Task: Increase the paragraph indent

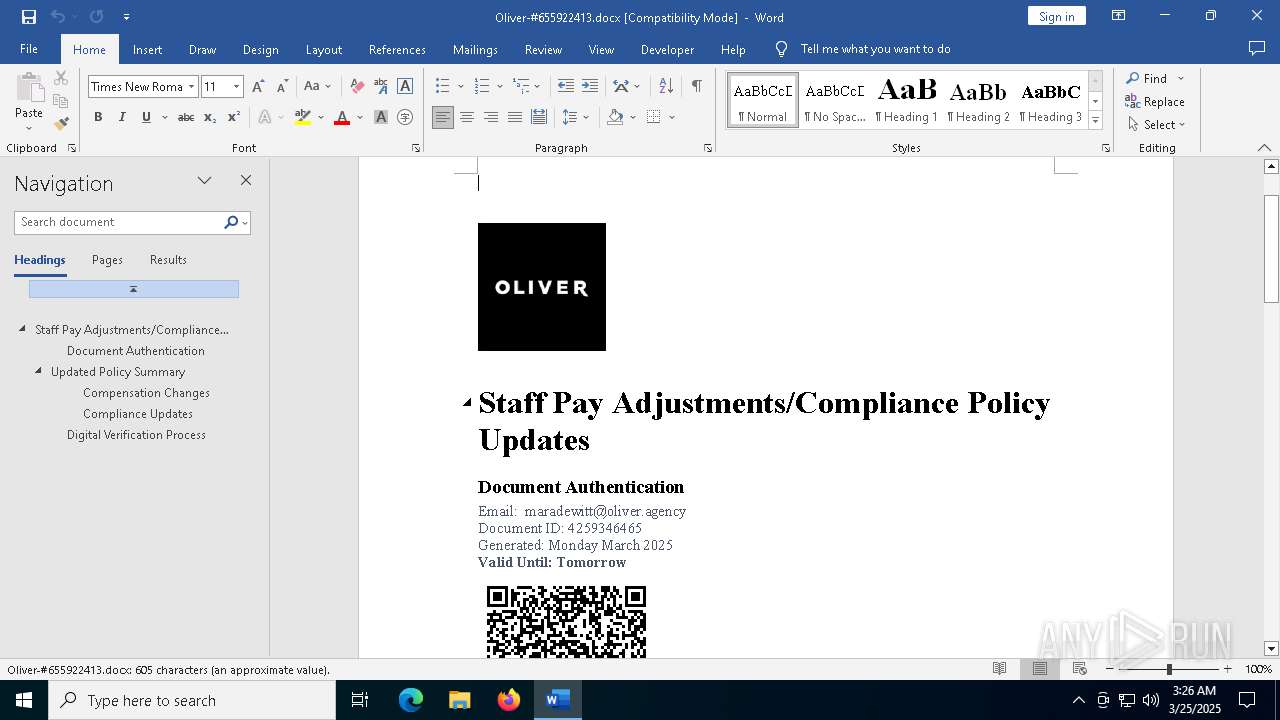Action: [x=590, y=87]
